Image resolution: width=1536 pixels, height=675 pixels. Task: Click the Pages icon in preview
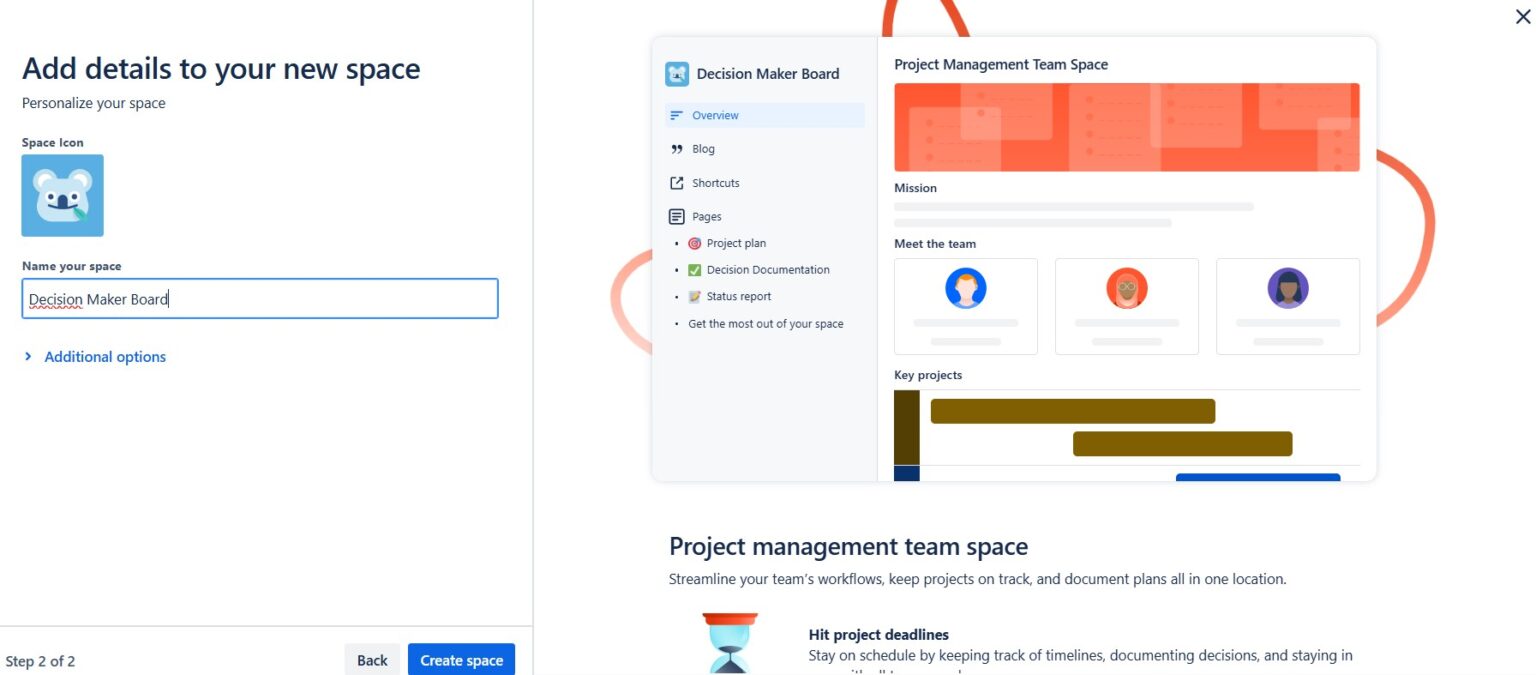click(677, 217)
